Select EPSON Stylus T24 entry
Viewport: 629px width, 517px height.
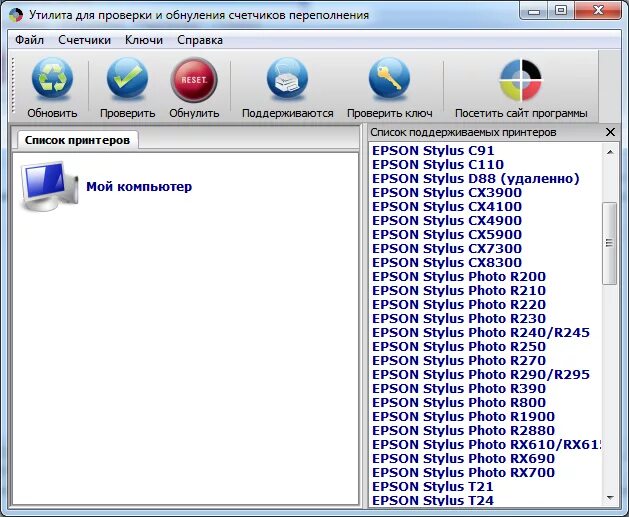point(433,500)
